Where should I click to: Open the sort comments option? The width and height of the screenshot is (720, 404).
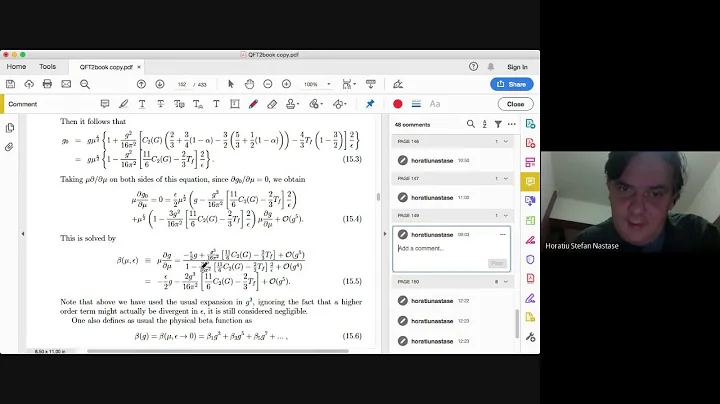[484, 124]
